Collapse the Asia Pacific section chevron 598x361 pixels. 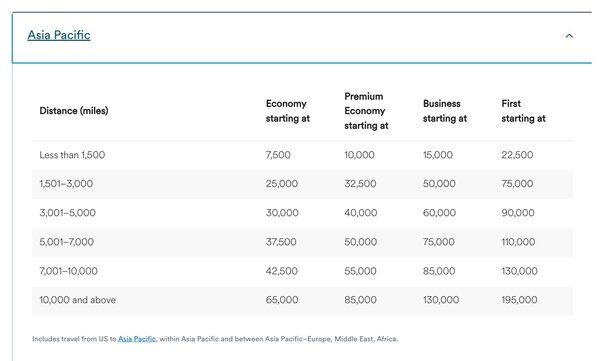569,36
